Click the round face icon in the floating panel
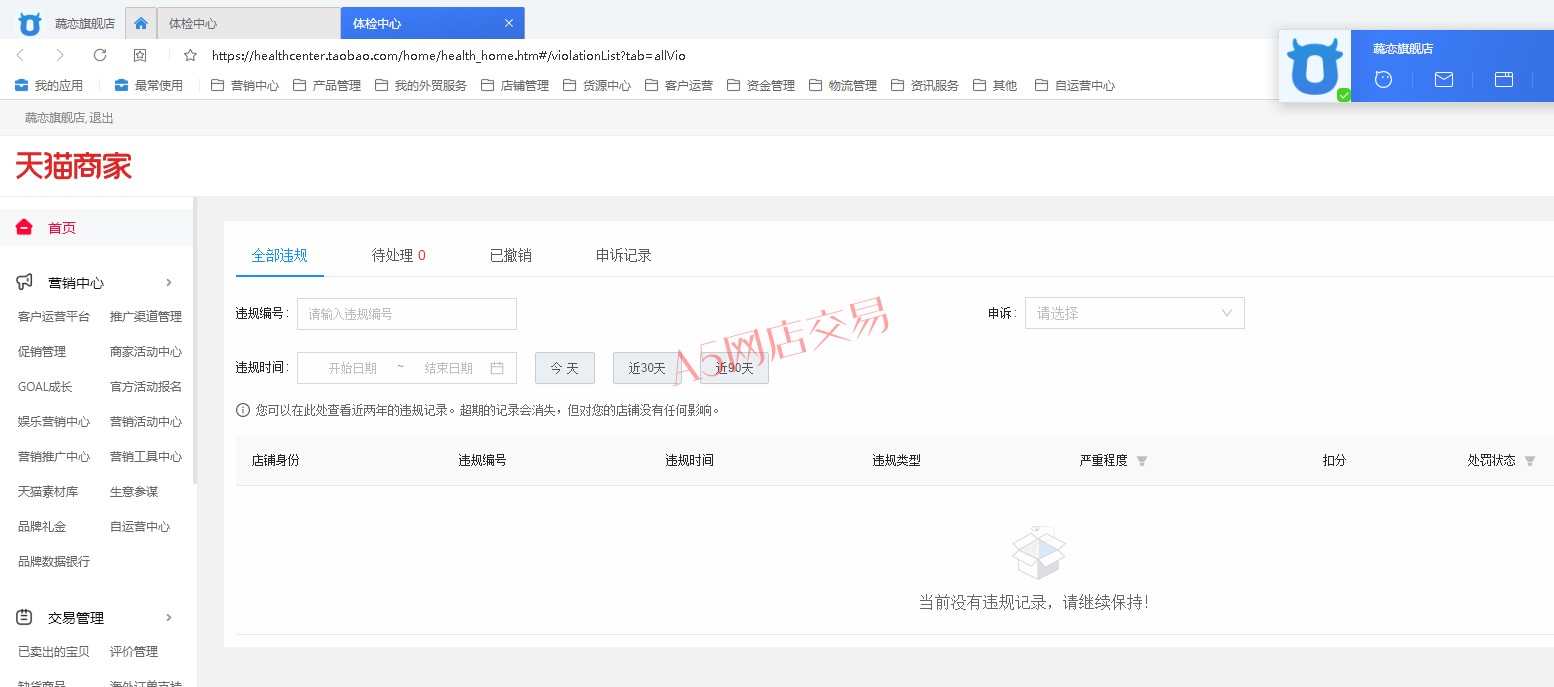The width and height of the screenshot is (1554, 687). [1383, 79]
